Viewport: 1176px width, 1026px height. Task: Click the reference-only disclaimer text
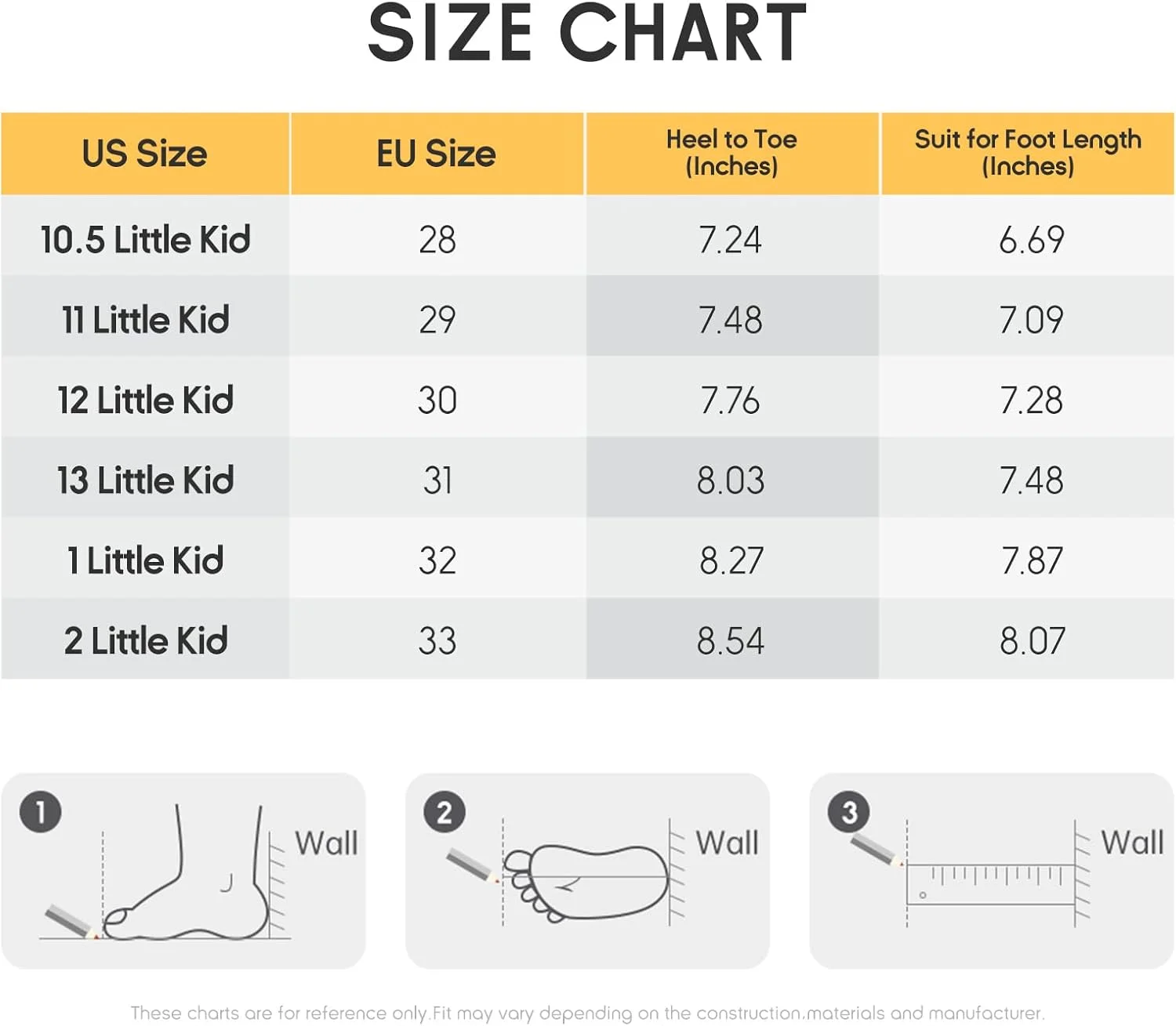587,1013
